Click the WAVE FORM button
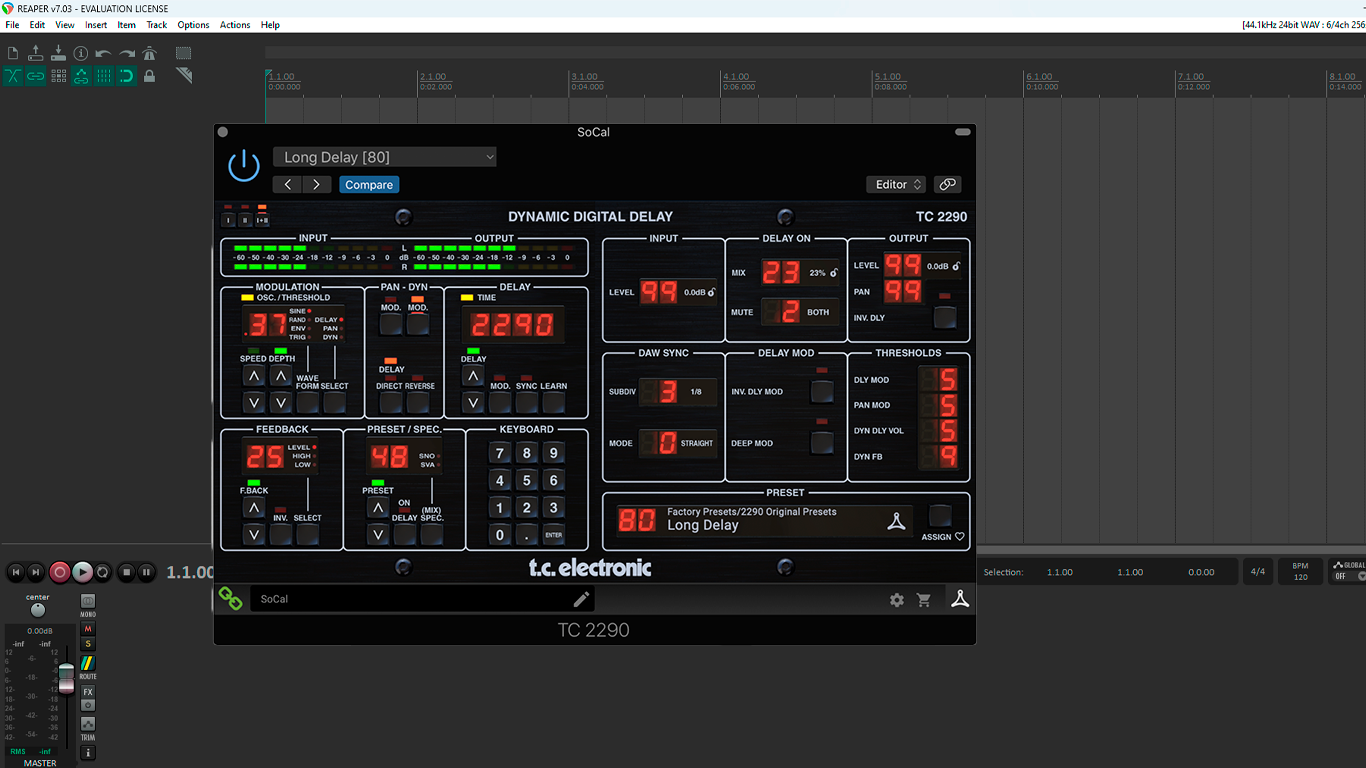This screenshot has height=768, width=1366. [x=308, y=403]
